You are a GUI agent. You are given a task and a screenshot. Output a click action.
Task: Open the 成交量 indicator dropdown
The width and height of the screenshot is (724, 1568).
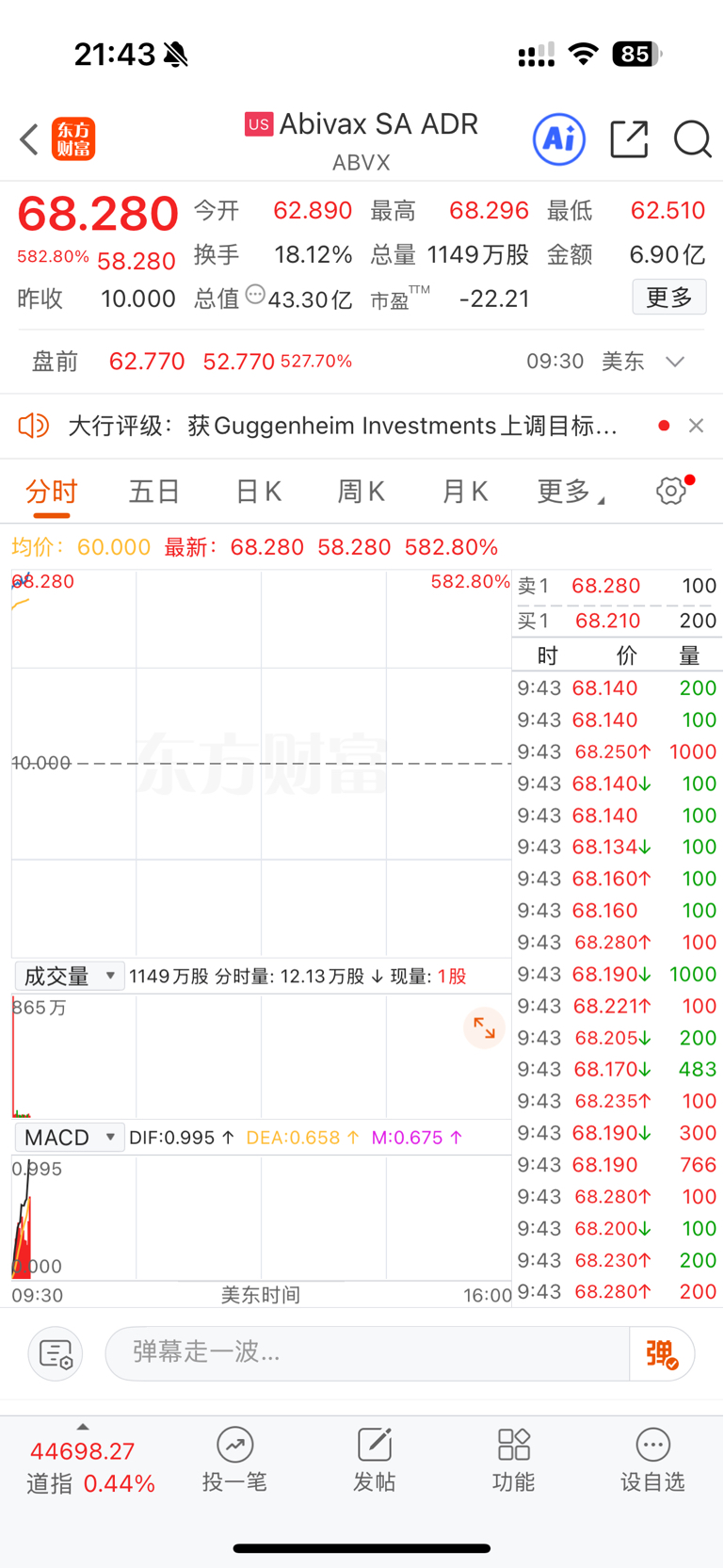click(x=69, y=976)
